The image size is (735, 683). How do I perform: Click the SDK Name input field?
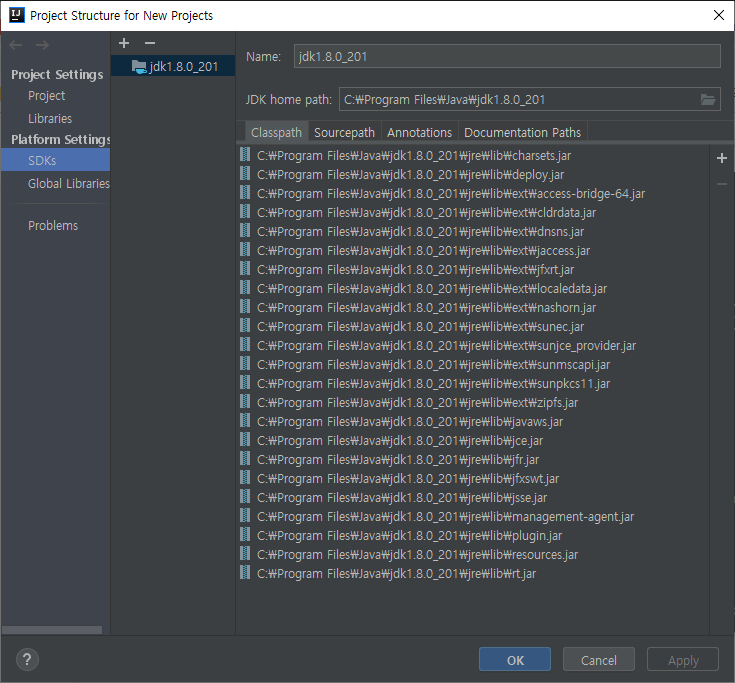tap(507, 56)
